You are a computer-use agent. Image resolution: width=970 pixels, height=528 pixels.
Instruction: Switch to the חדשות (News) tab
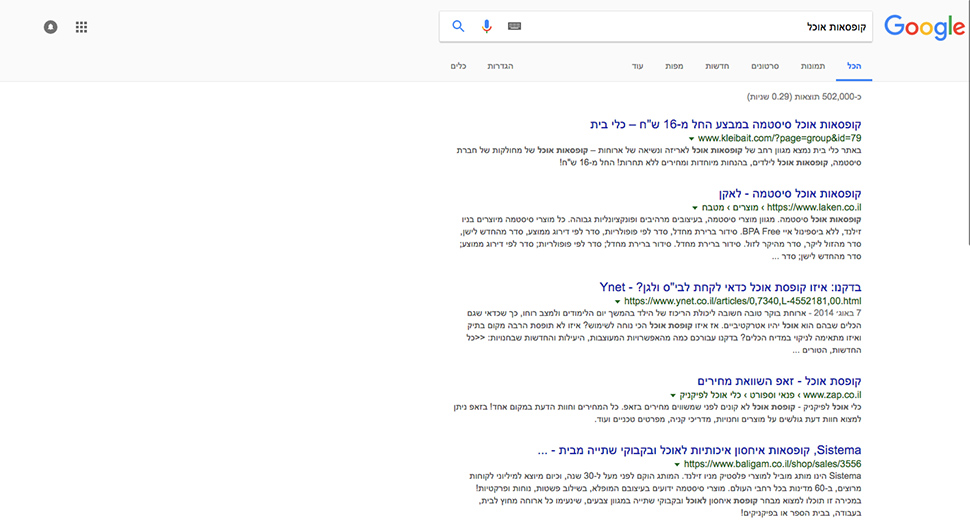[x=718, y=66]
